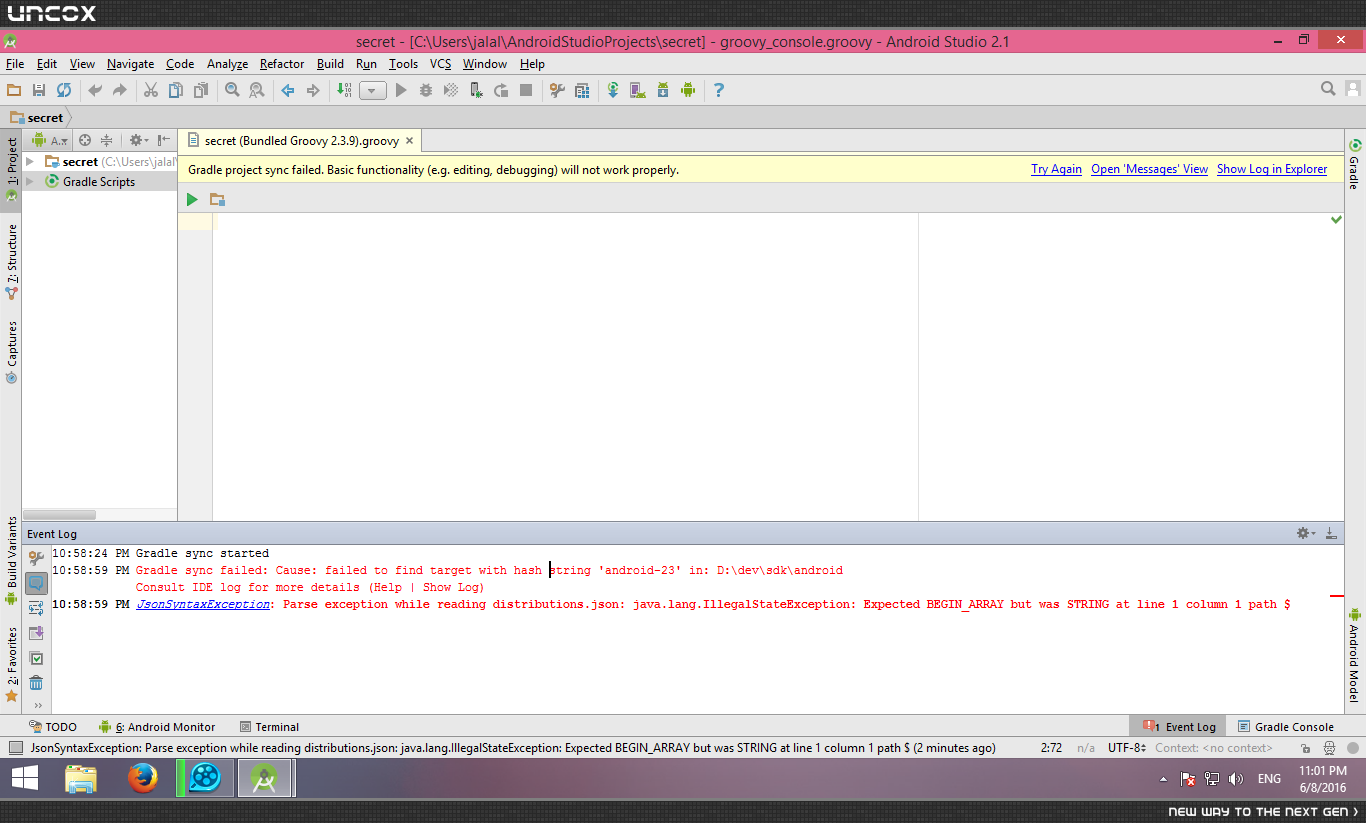Open the Build menu

pos(330,64)
